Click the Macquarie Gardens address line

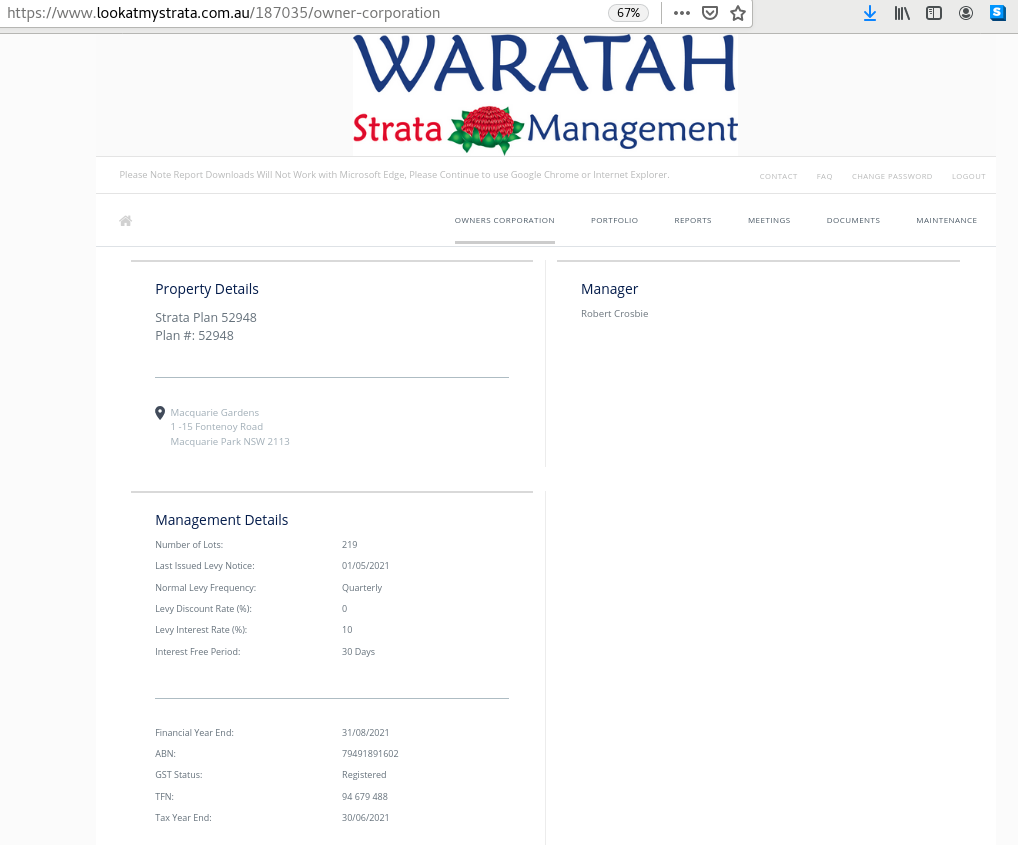tap(214, 413)
